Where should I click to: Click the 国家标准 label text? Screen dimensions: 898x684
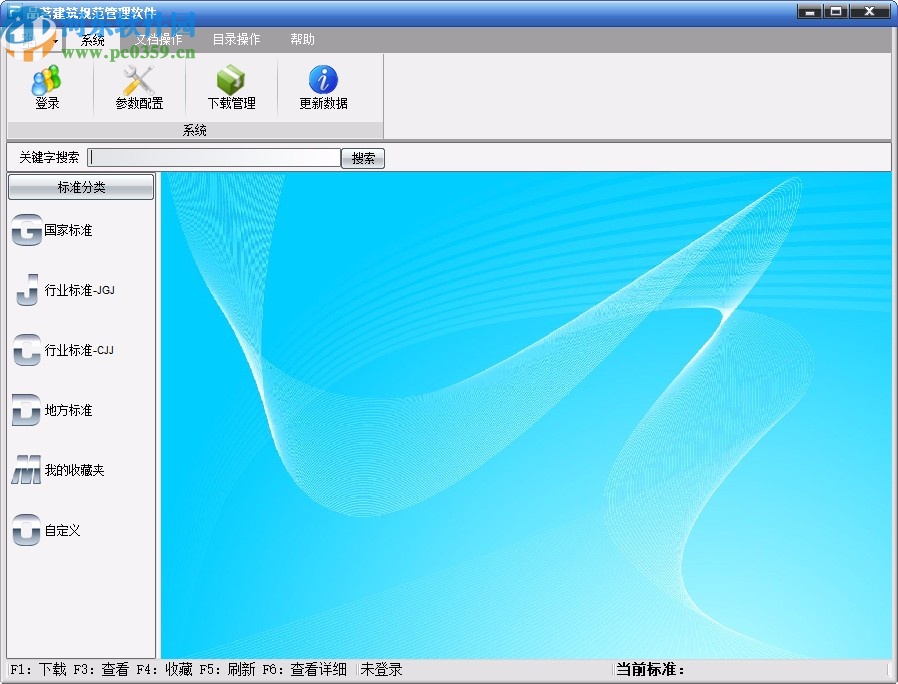(68, 230)
